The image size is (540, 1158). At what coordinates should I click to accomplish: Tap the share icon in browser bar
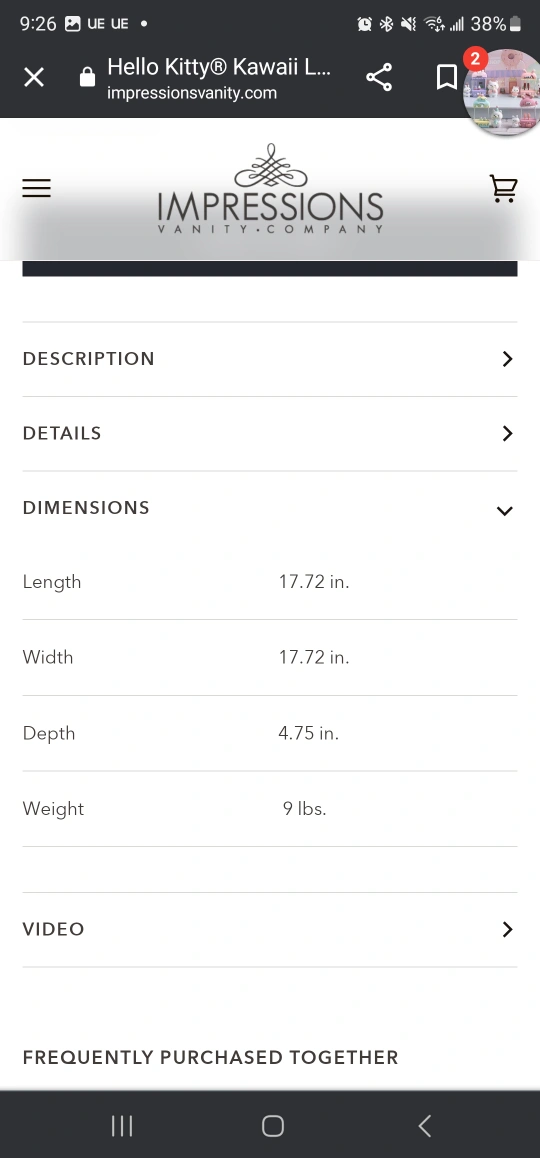click(x=379, y=78)
